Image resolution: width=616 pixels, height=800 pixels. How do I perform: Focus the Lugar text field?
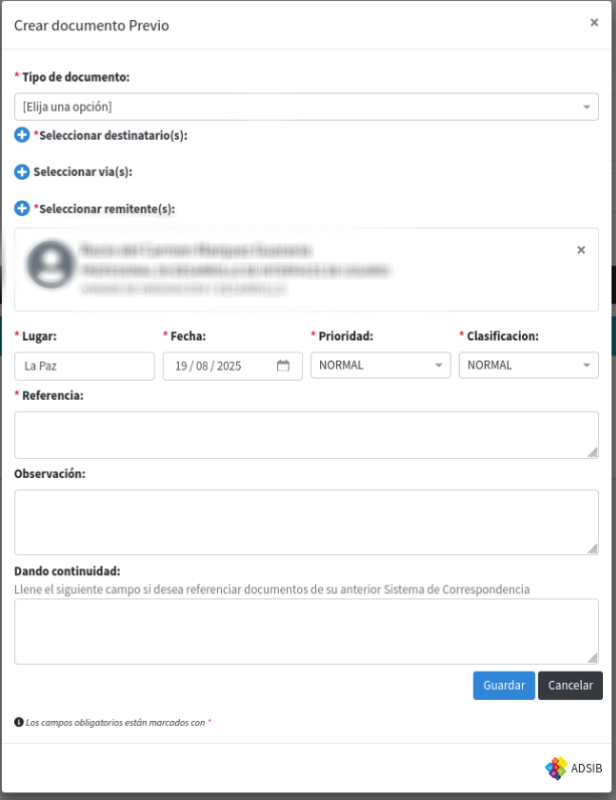coord(84,366)
